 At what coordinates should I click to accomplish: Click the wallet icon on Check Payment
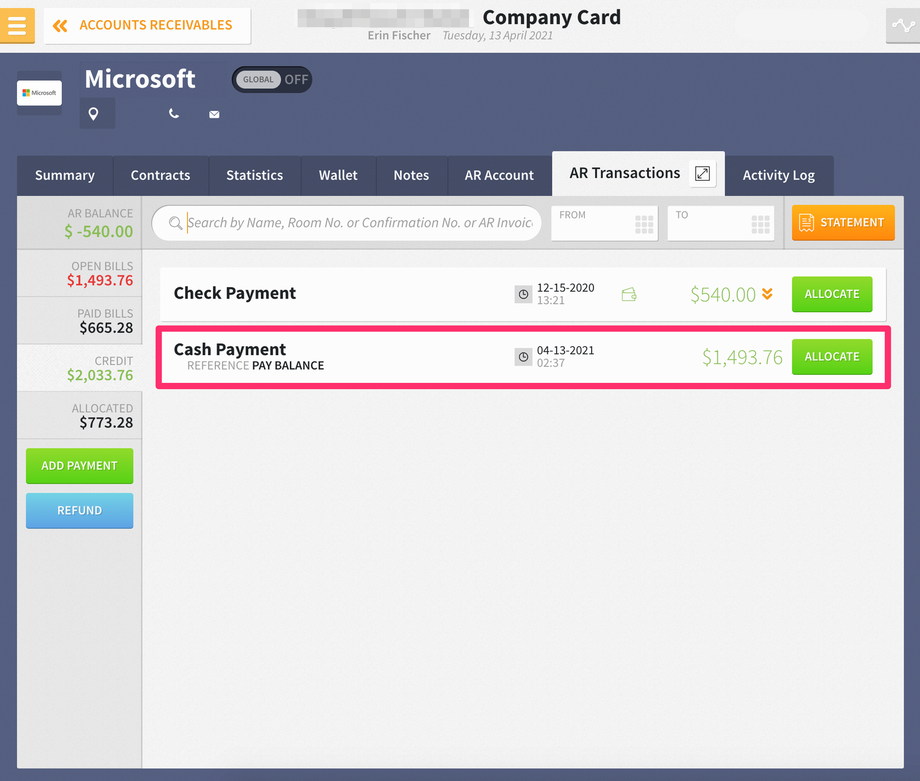pos(629,294)
